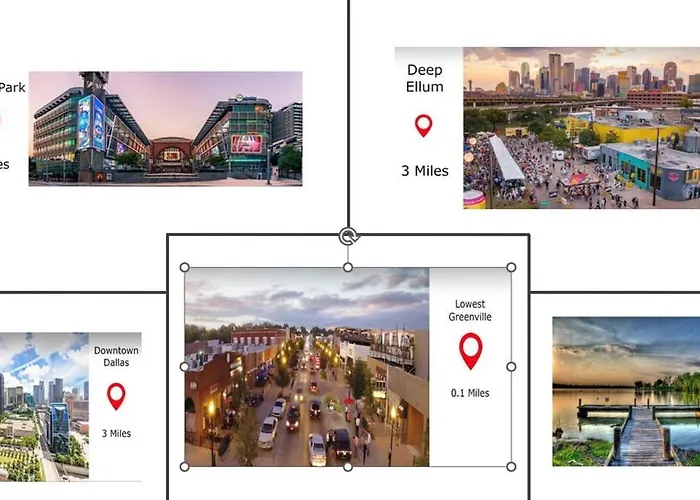Select the Deep Ellum text label

[425, 79]
